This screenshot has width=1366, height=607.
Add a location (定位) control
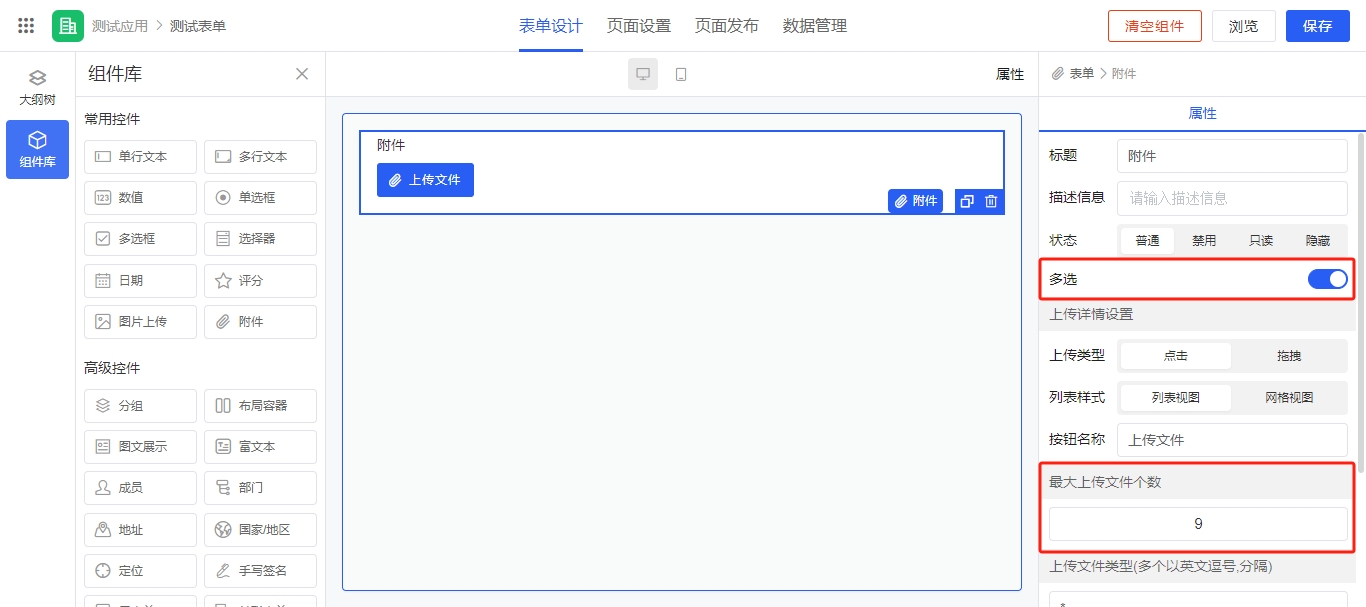[x=140, y=571]
